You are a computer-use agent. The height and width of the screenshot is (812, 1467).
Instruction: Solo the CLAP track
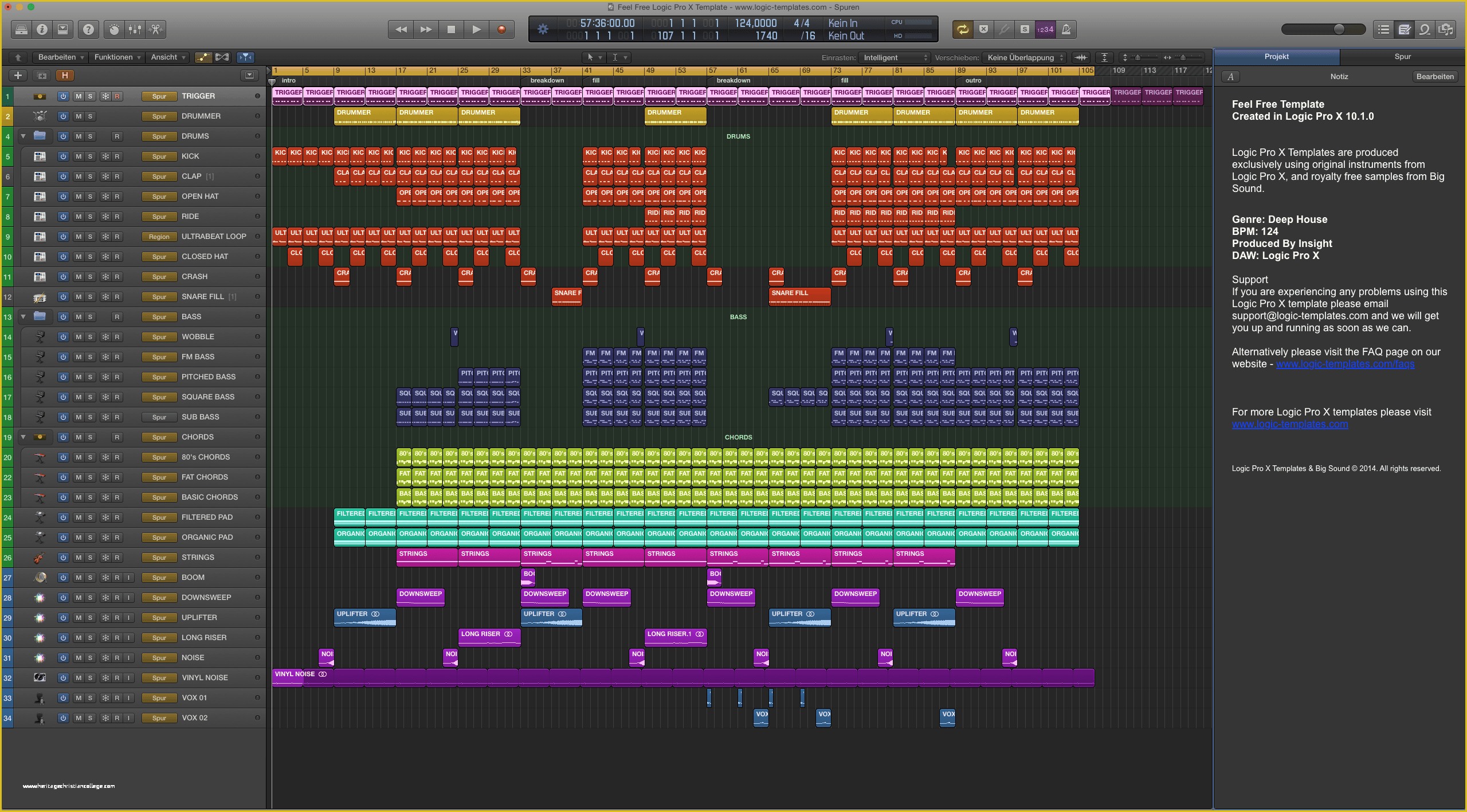tap(91, 176)
